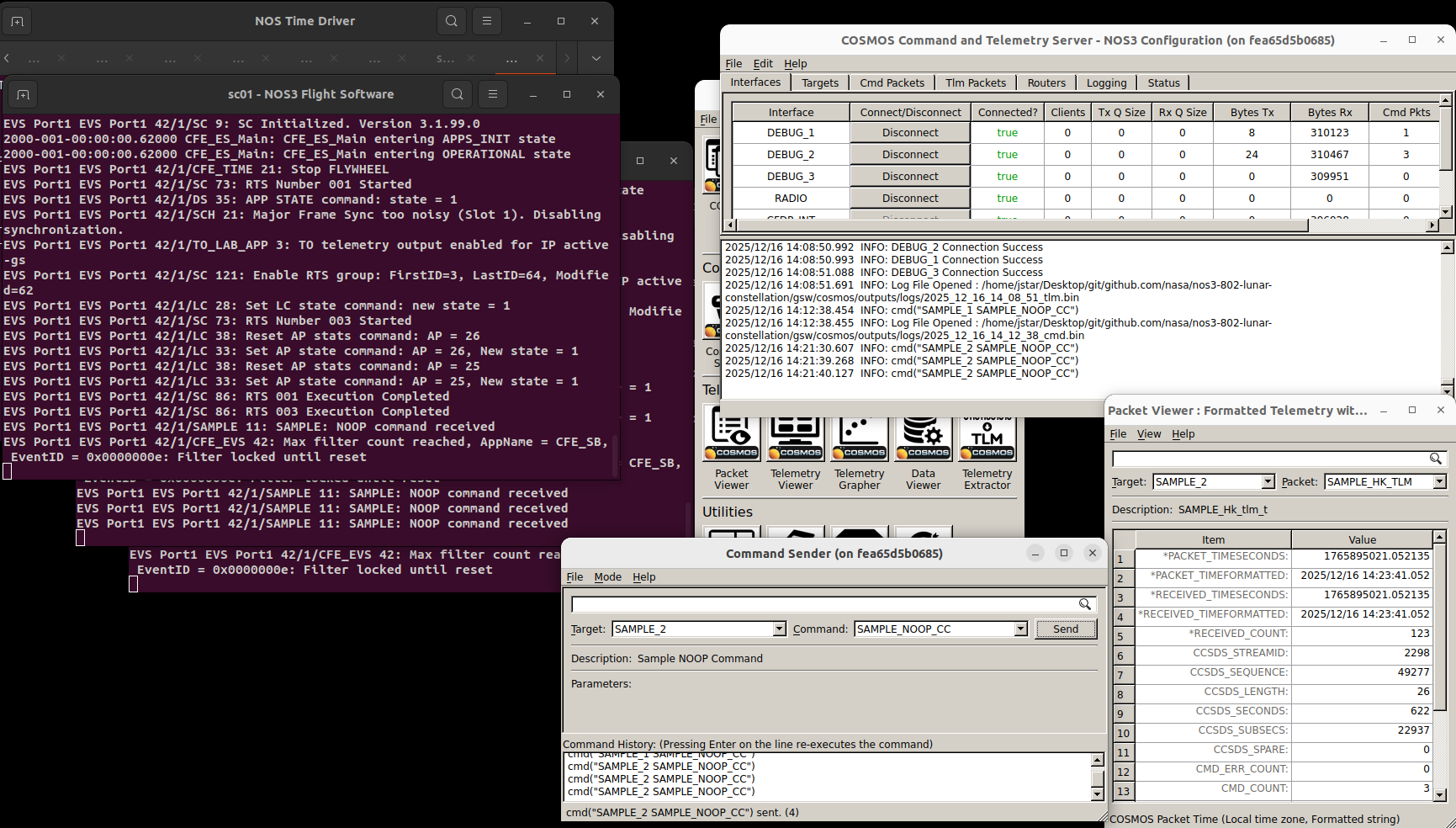This screenshot has height=828, width=1456.
Task: Open File menu in Command Sender
Action: tap(574, 576)
